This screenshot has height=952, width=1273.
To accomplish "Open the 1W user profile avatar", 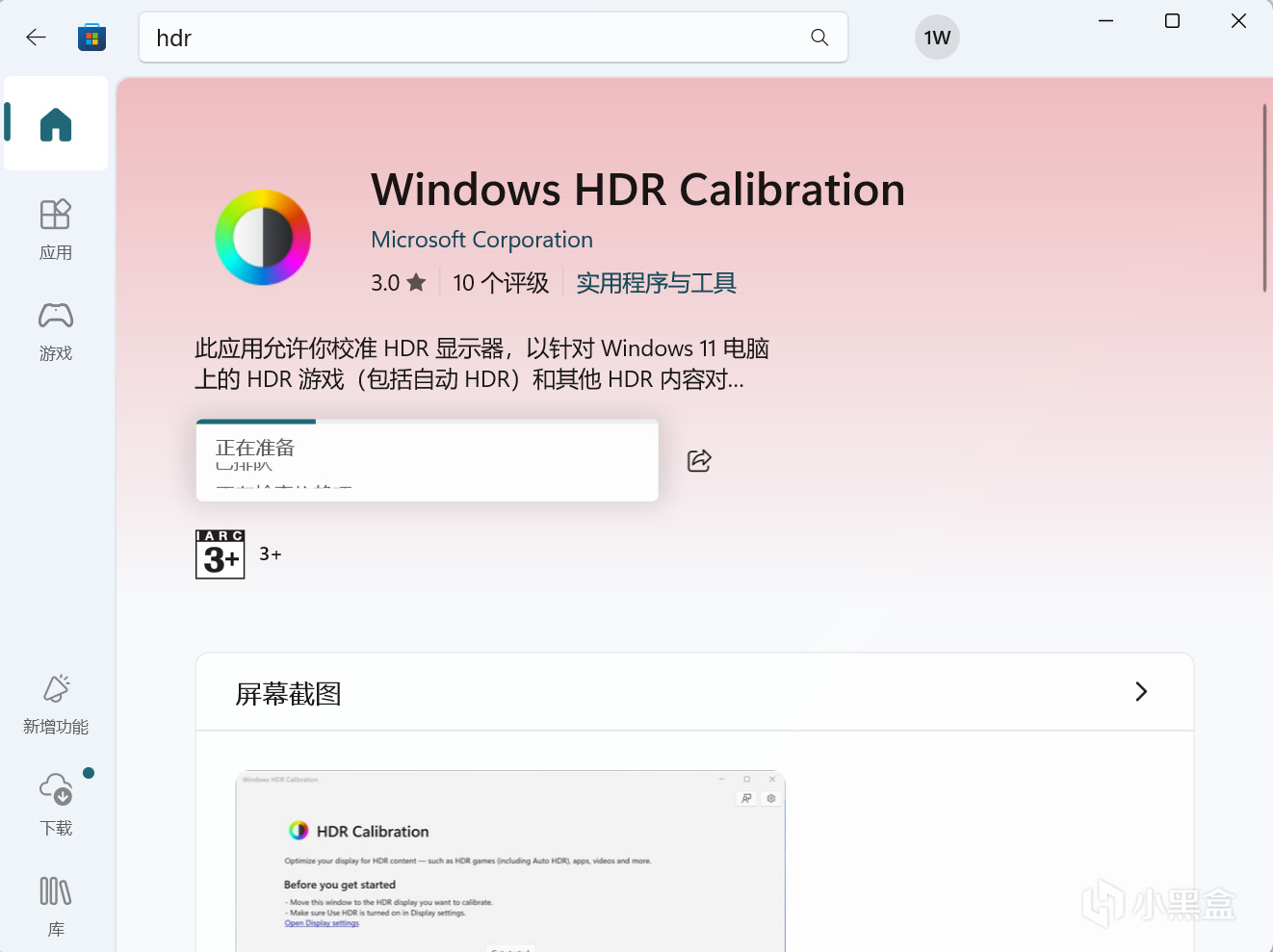I will pyautogui.click(x=937, y=38).
